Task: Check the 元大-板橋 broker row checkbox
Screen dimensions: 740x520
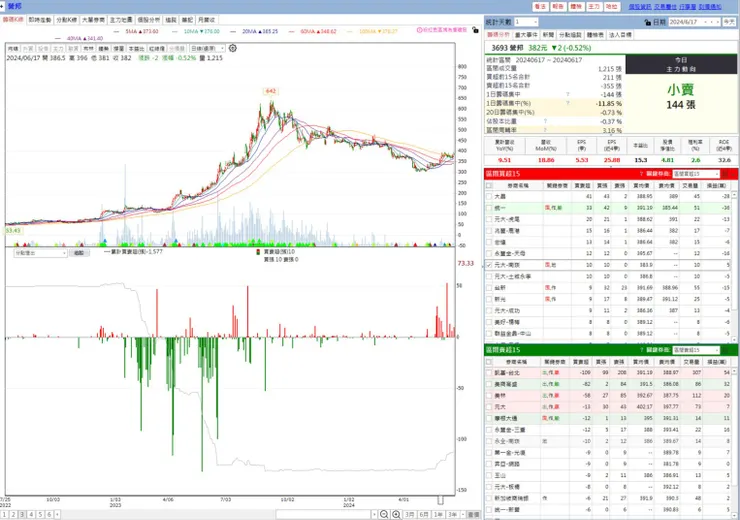Action: [x=489, y=486]
